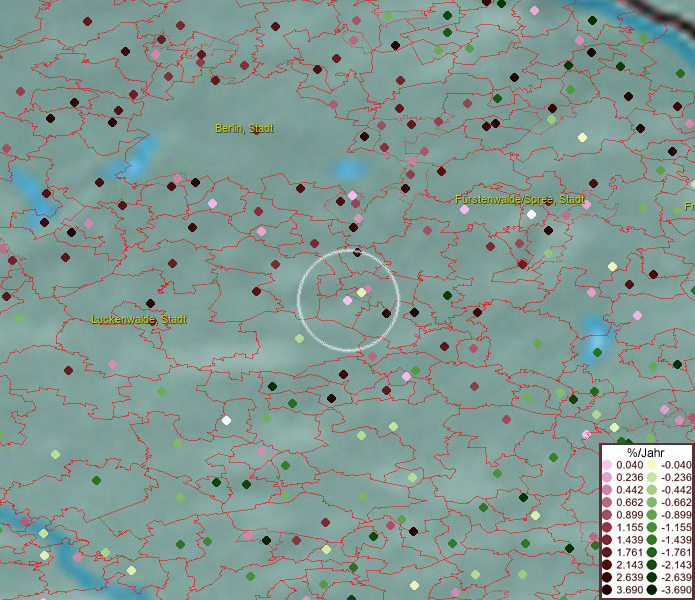Pick the -2.143 dark green legend swatch
Viewport: 695px width, 600px height.
[652, 565]
